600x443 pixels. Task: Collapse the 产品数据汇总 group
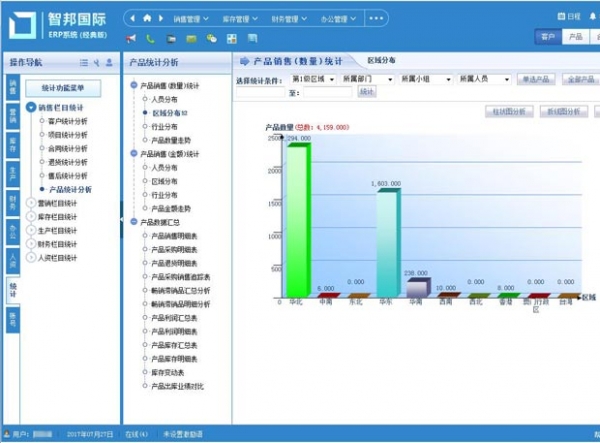[134, 222]
